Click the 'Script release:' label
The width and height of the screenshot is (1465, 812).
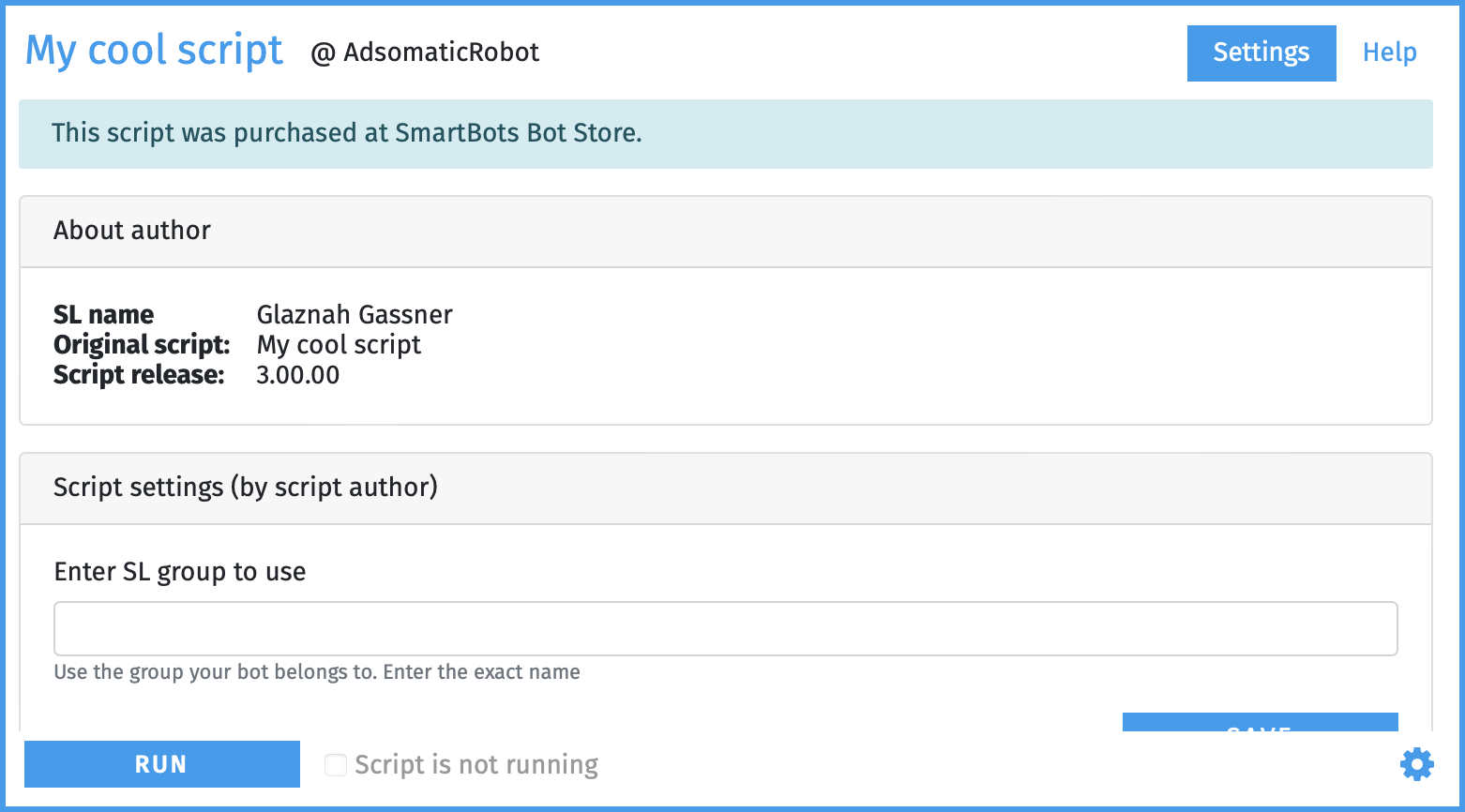point(139,375)
